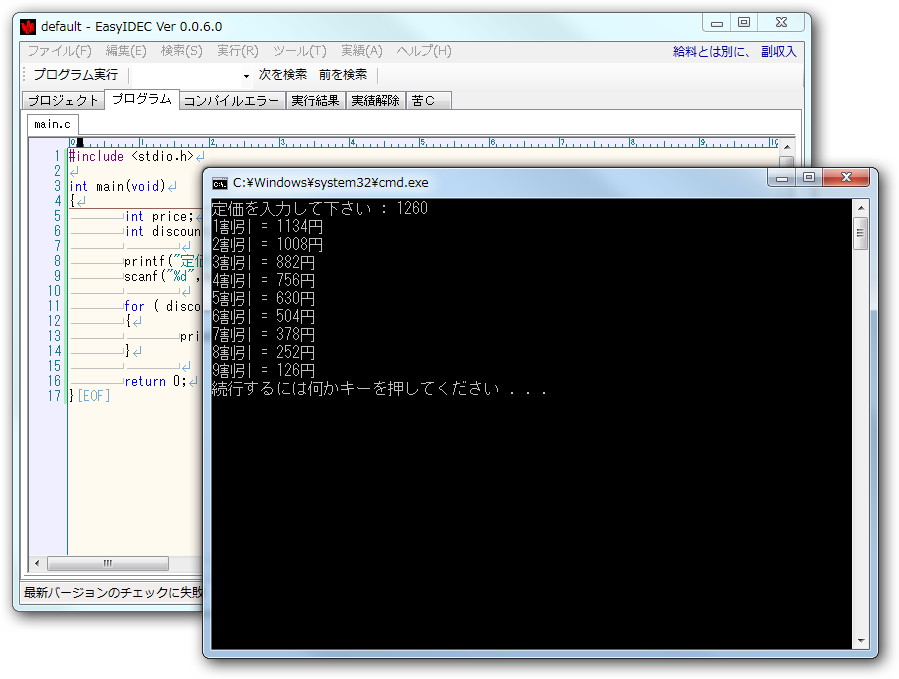The height and width of the screenshot is (679, 899).
Task: Switch to the プログラム tab
Action: click(139, 100)
